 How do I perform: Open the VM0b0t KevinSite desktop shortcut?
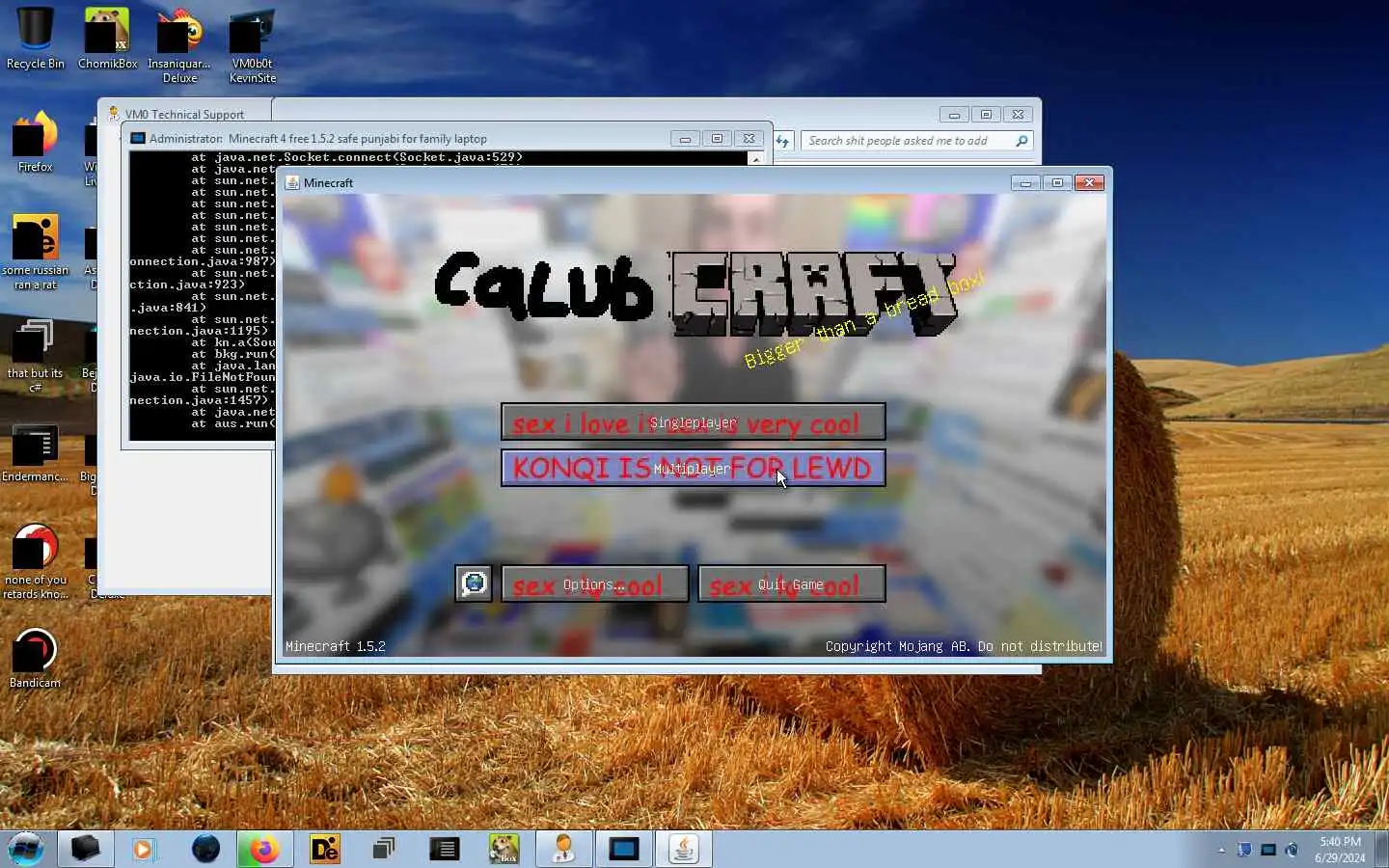click(x=253, y=45)
